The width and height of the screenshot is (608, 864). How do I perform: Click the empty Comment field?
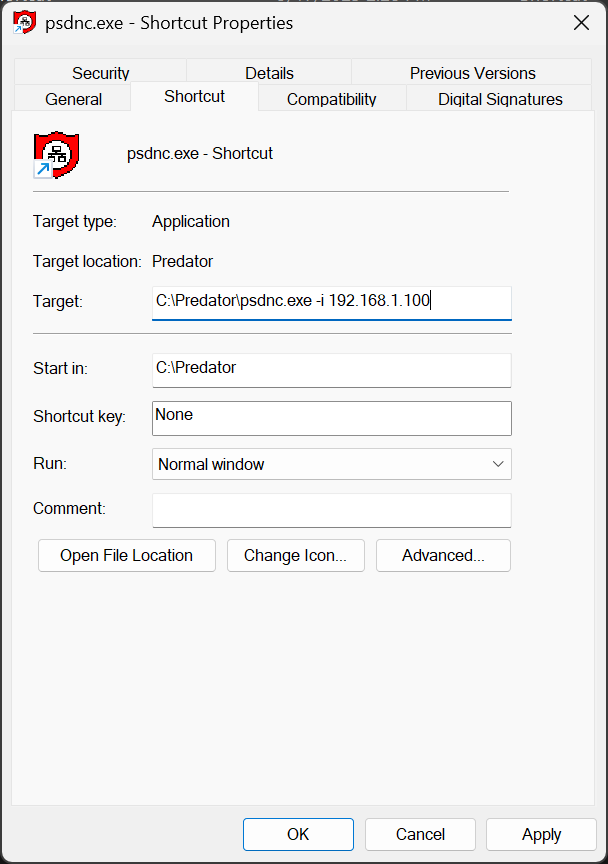(x=331, y=510)
